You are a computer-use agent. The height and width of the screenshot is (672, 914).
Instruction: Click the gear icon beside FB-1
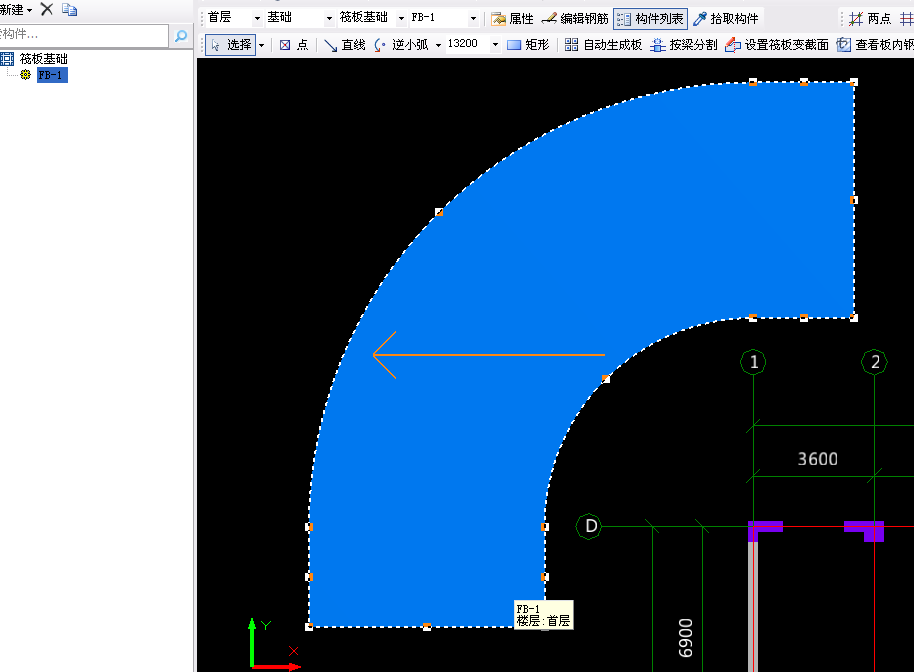coord(25,75)
